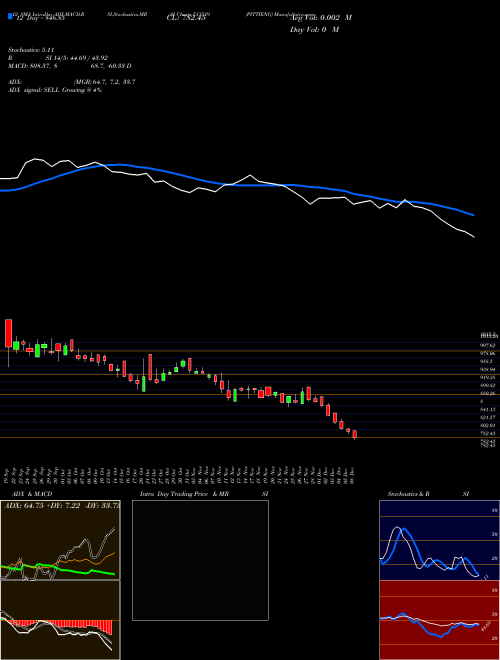Click the MACD: 898.37 values line
Screen dimensions: 500x660
tap(69, 66)
